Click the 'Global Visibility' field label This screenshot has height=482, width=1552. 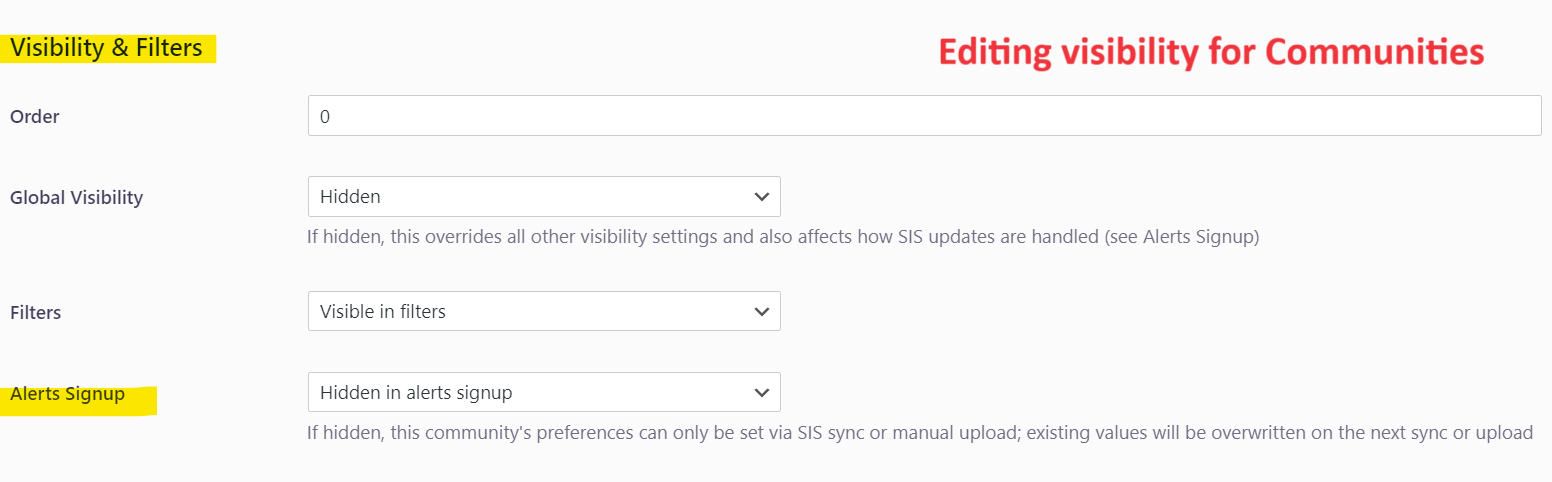(76, 198)
